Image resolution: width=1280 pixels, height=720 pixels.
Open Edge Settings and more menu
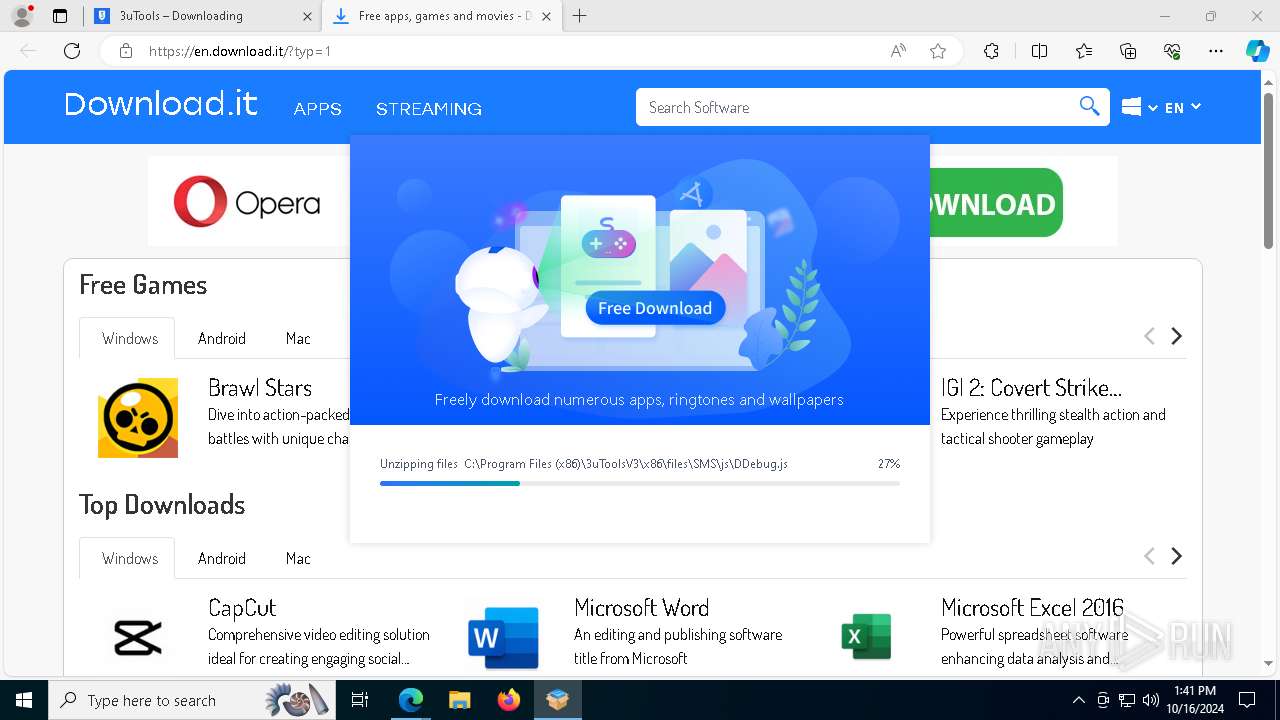pos(1216,51)
